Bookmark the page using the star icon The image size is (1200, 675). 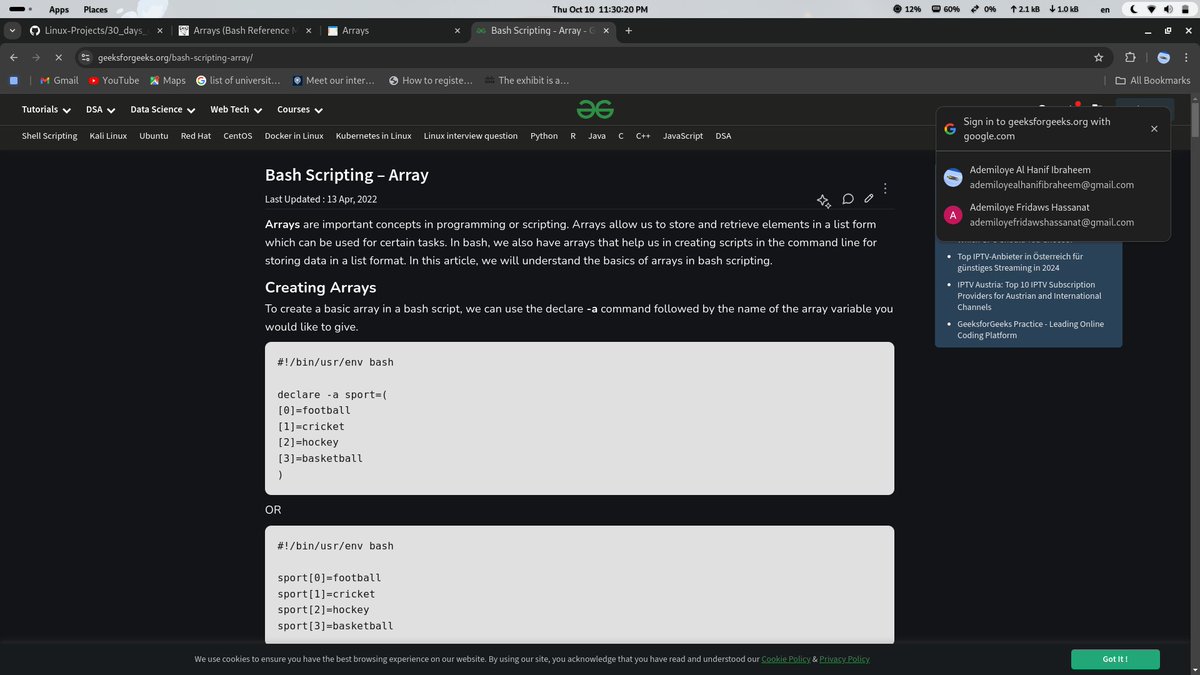point(1097,57)
